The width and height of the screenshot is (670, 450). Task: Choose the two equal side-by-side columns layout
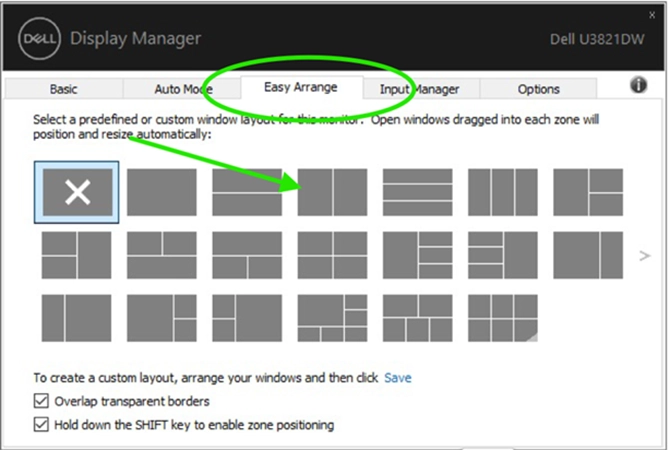pos(332,192)
